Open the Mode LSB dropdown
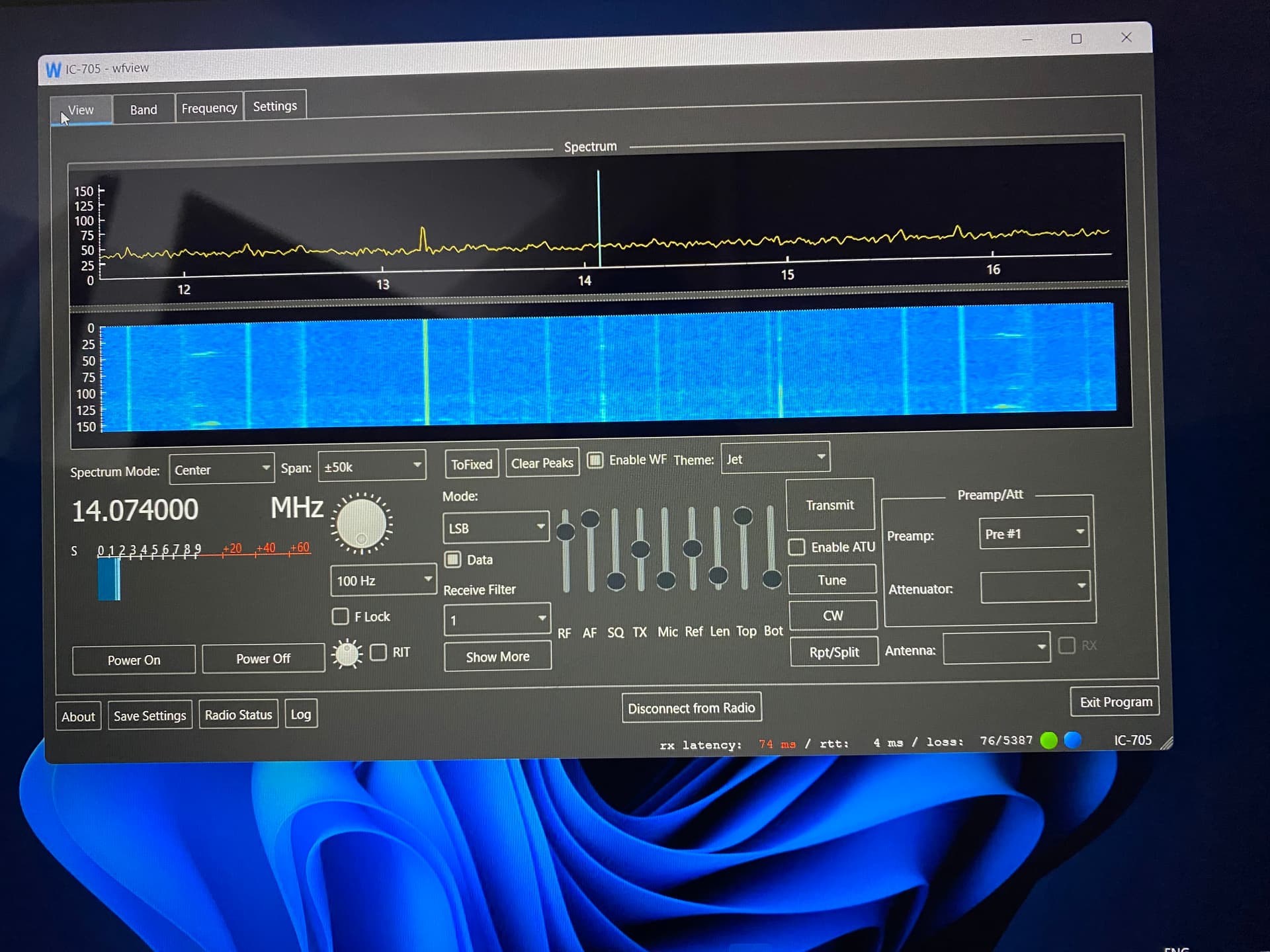The width and height of the screenshot is (1270, 952). pos(496,528)
